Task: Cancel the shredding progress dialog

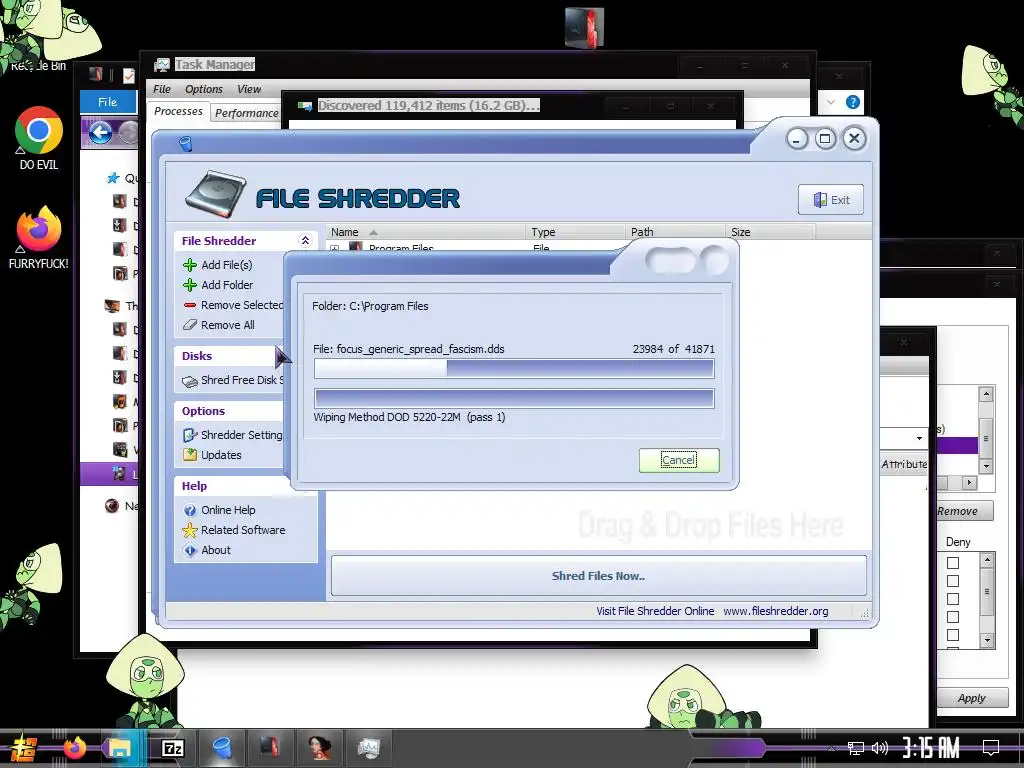Action: tap(679, 460)
